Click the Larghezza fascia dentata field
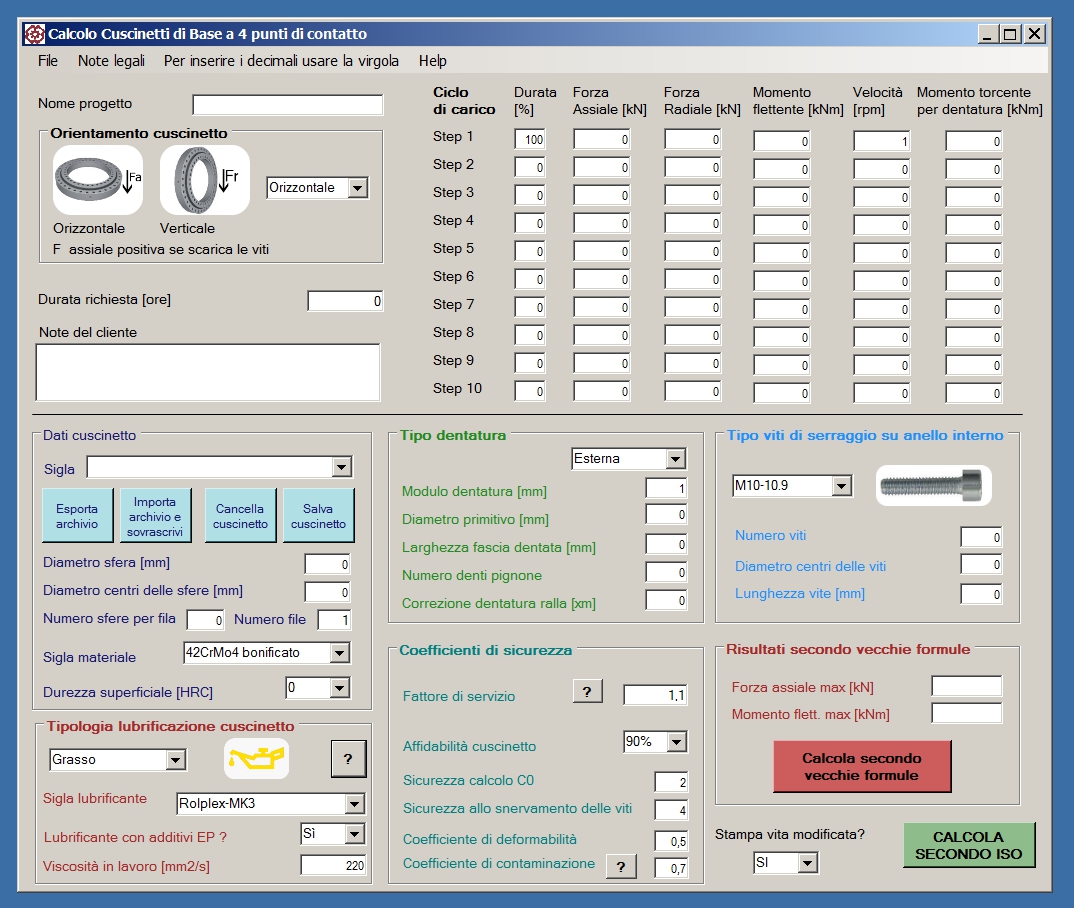1074x908 pixels. [666, 544]
